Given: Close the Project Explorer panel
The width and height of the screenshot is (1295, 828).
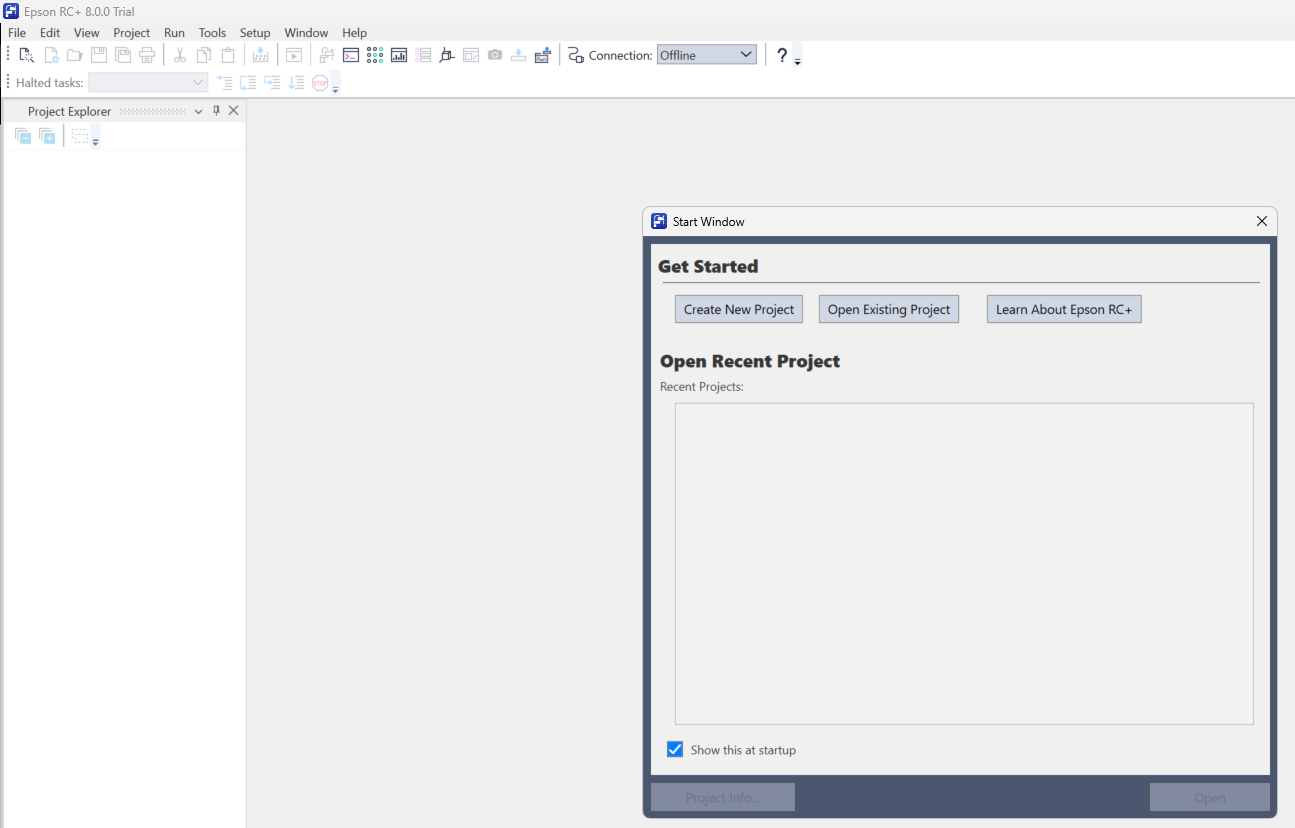Looking at the screenshot, I should [x=234, y=111].
